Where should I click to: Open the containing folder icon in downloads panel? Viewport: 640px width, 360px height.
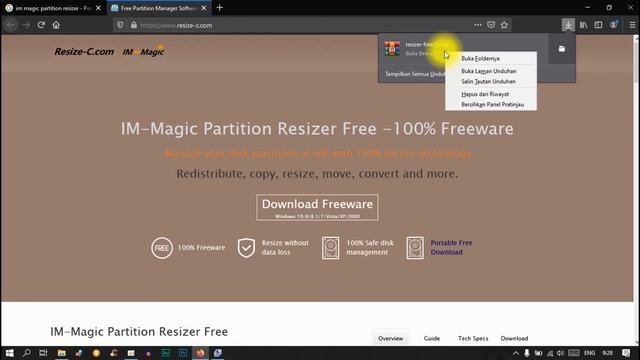[562, 49]
